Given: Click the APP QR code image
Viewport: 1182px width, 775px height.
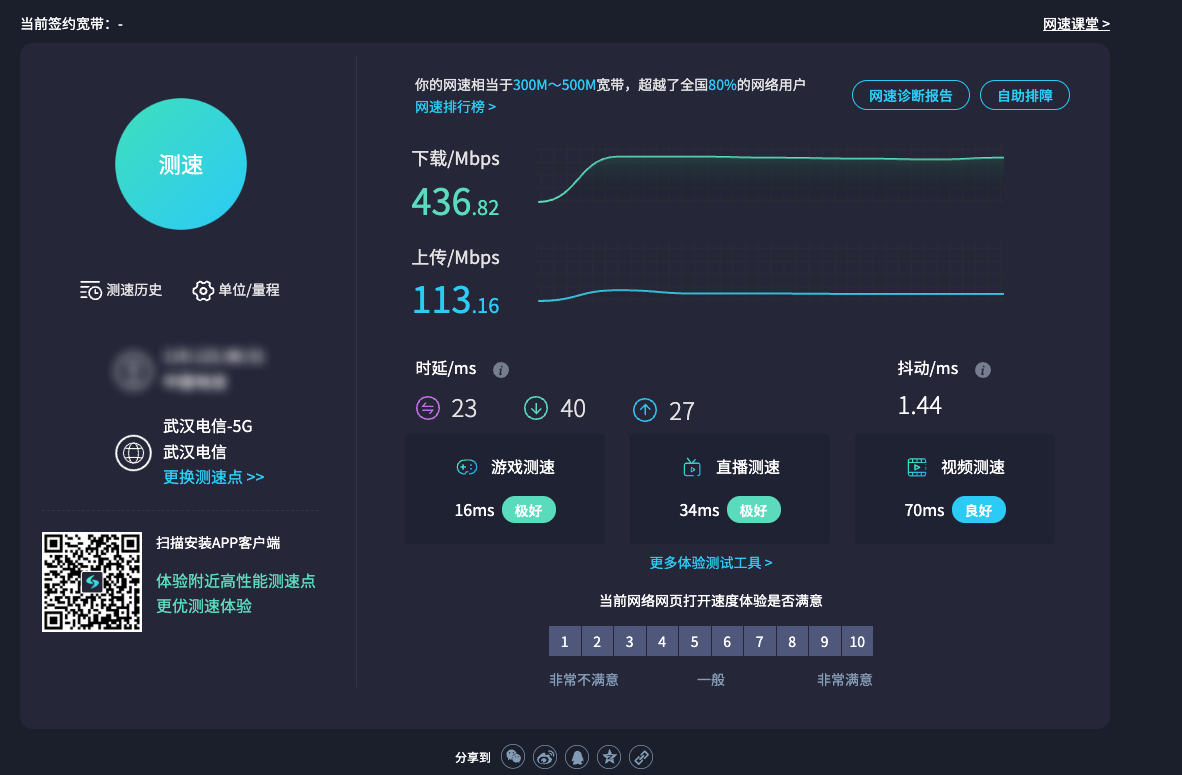Looking at the screenshot, I should pyautogui.click(x=92, y=582).
